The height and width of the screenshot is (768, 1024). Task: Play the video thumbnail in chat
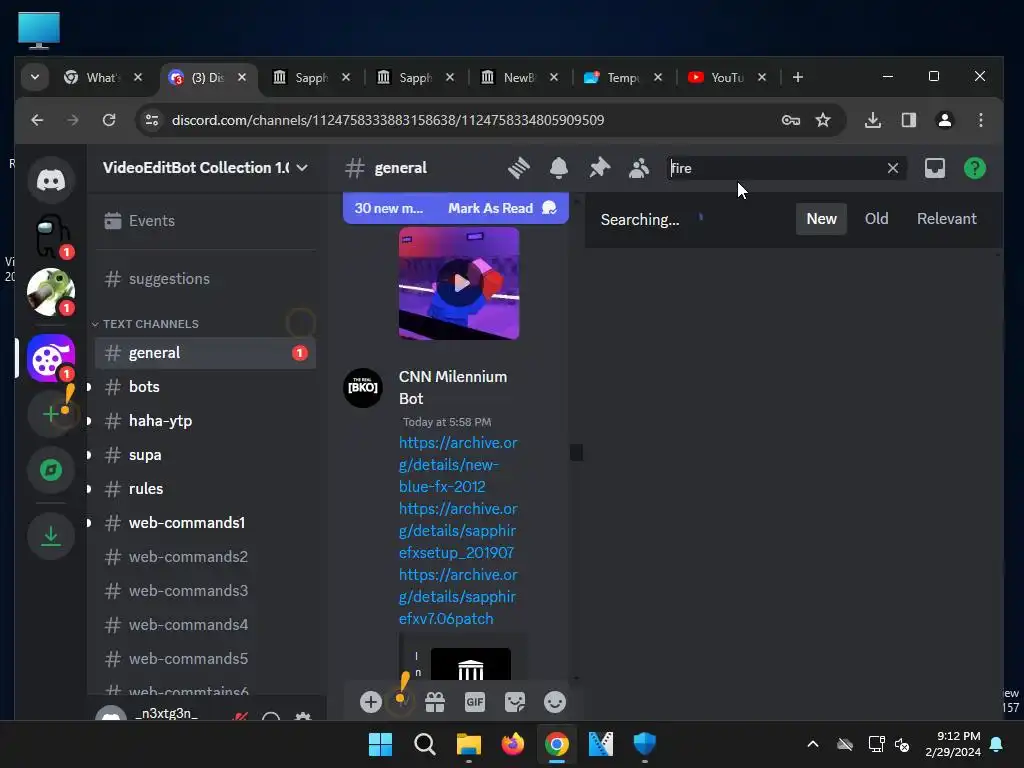click(460, 283)
